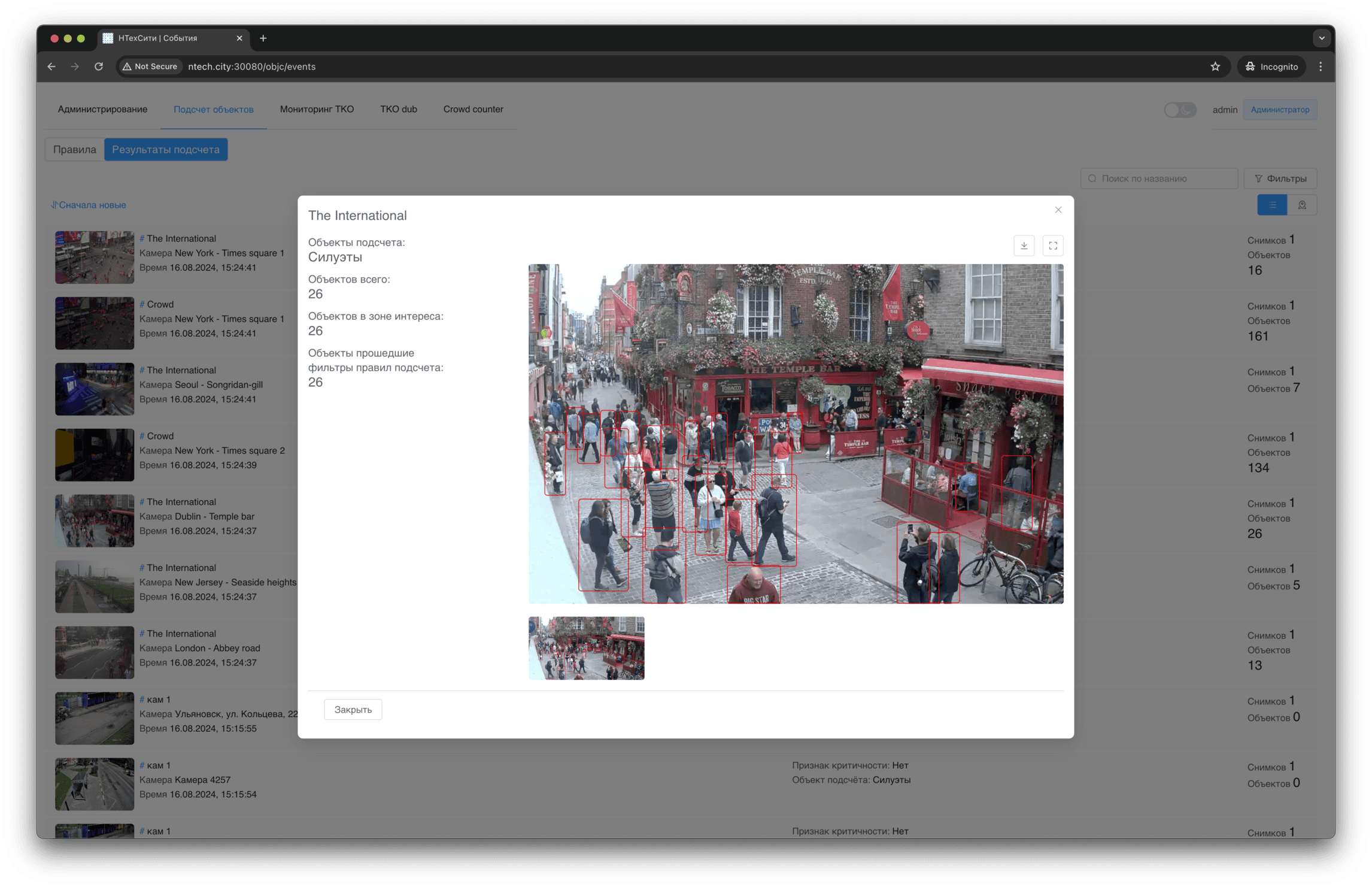This screenshot has height=887, width=1372.
Task: Open the Crowd counter tab
Action: pos(473,109)
